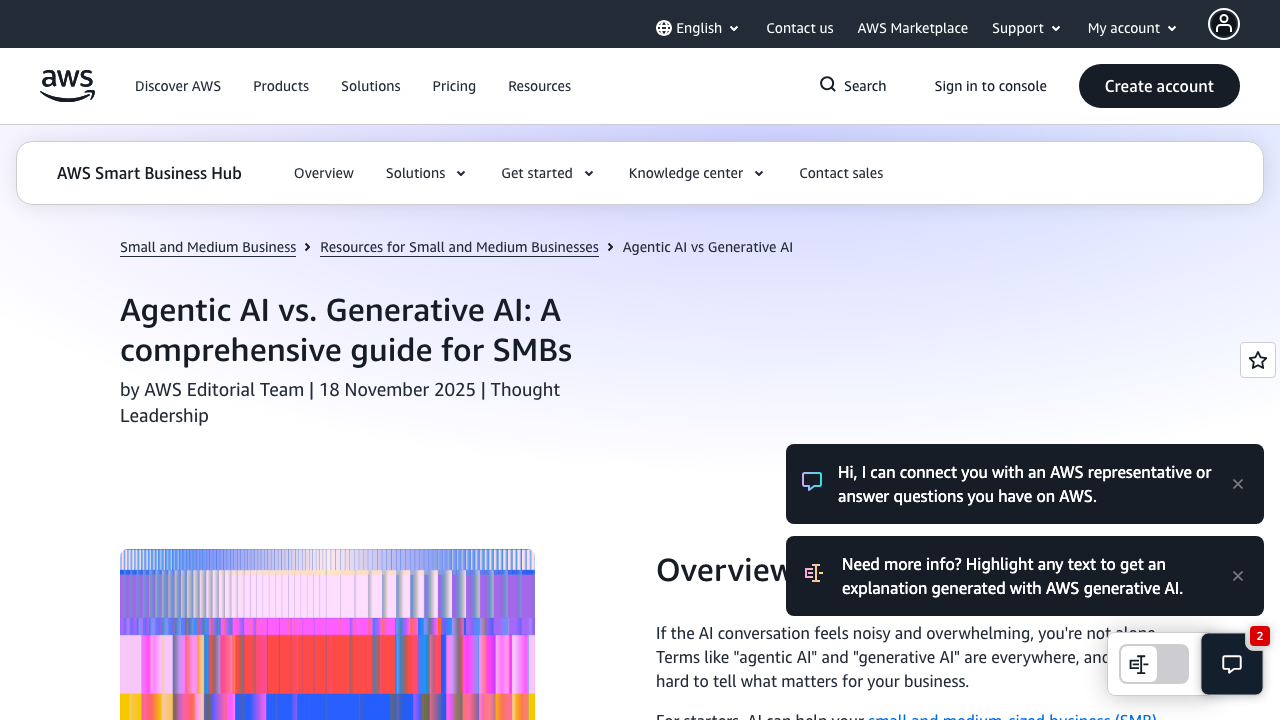1280x720 pixels.
Task: Dismiss the AWS representative chat message
Action: click(1238, 484)
